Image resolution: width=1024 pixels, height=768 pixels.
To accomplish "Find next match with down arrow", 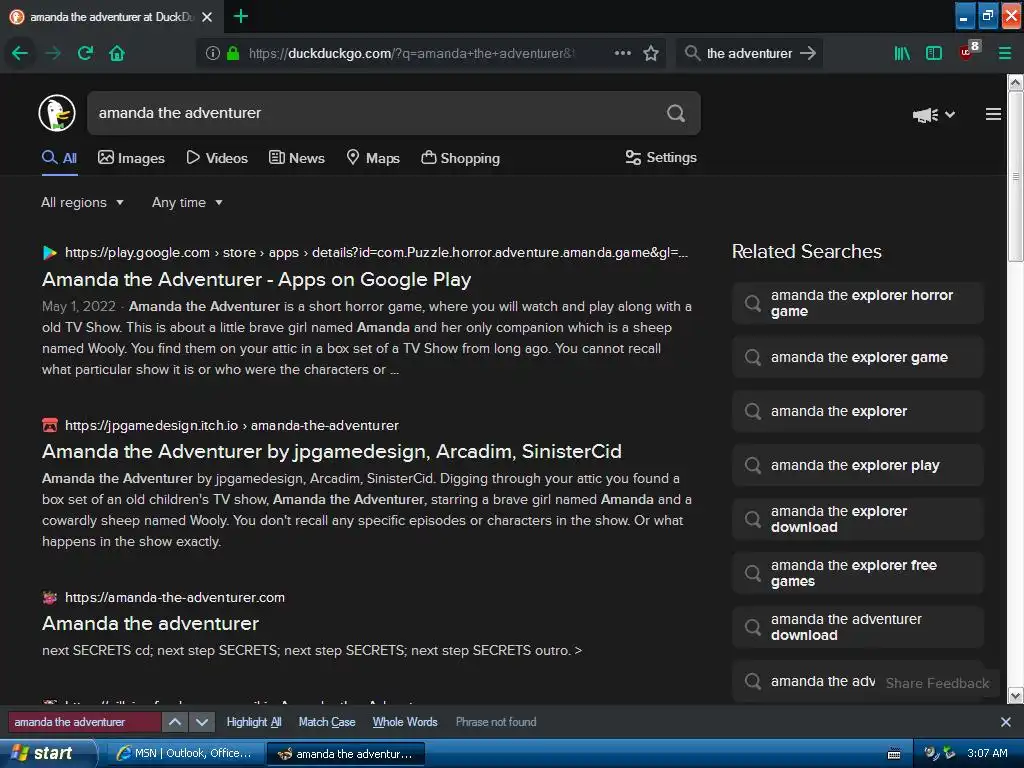I will coord(202,722).
